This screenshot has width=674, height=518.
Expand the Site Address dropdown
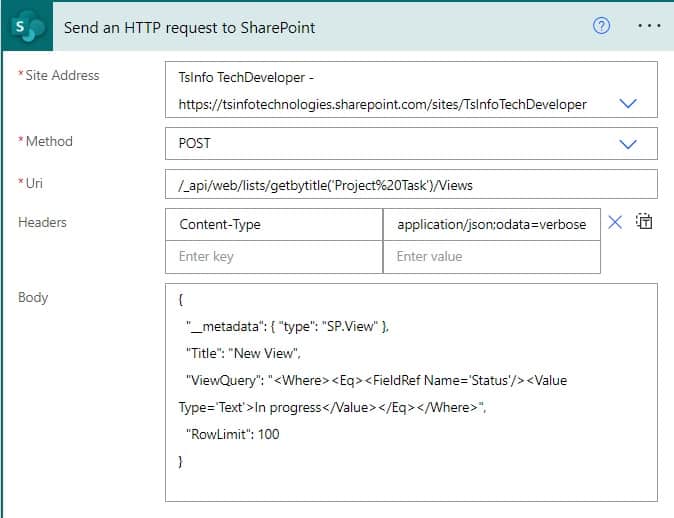pos(628,103)
